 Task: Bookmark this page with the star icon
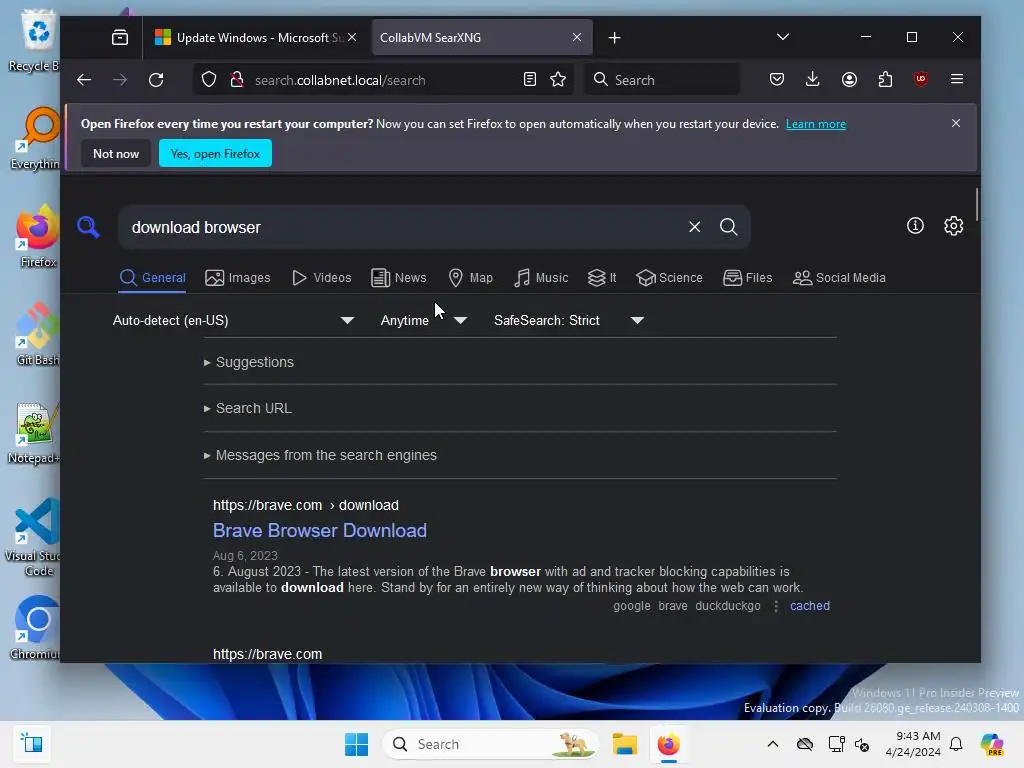(x=558, y=80)
